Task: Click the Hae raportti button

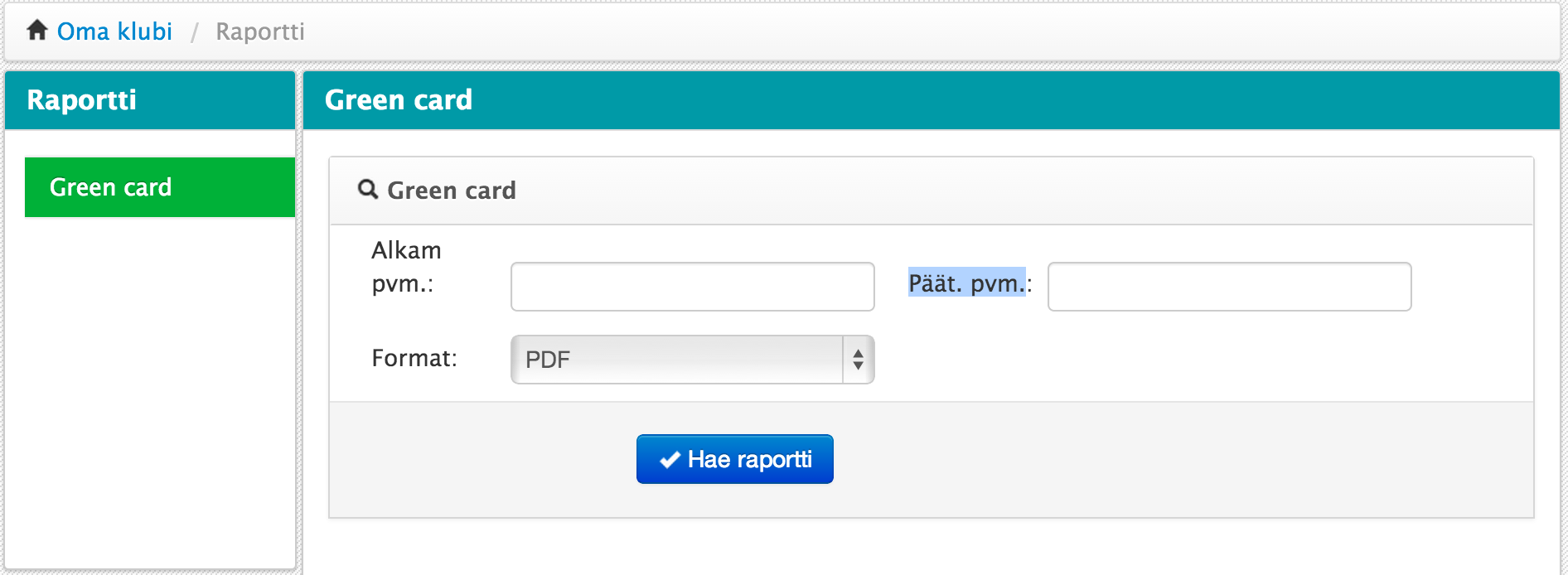Action: coord(735,459)
